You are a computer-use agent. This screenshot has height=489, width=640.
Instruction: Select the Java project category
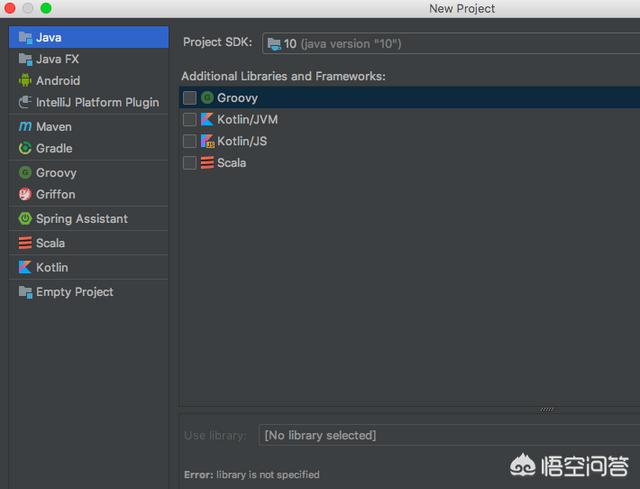[x=89, y=38]
